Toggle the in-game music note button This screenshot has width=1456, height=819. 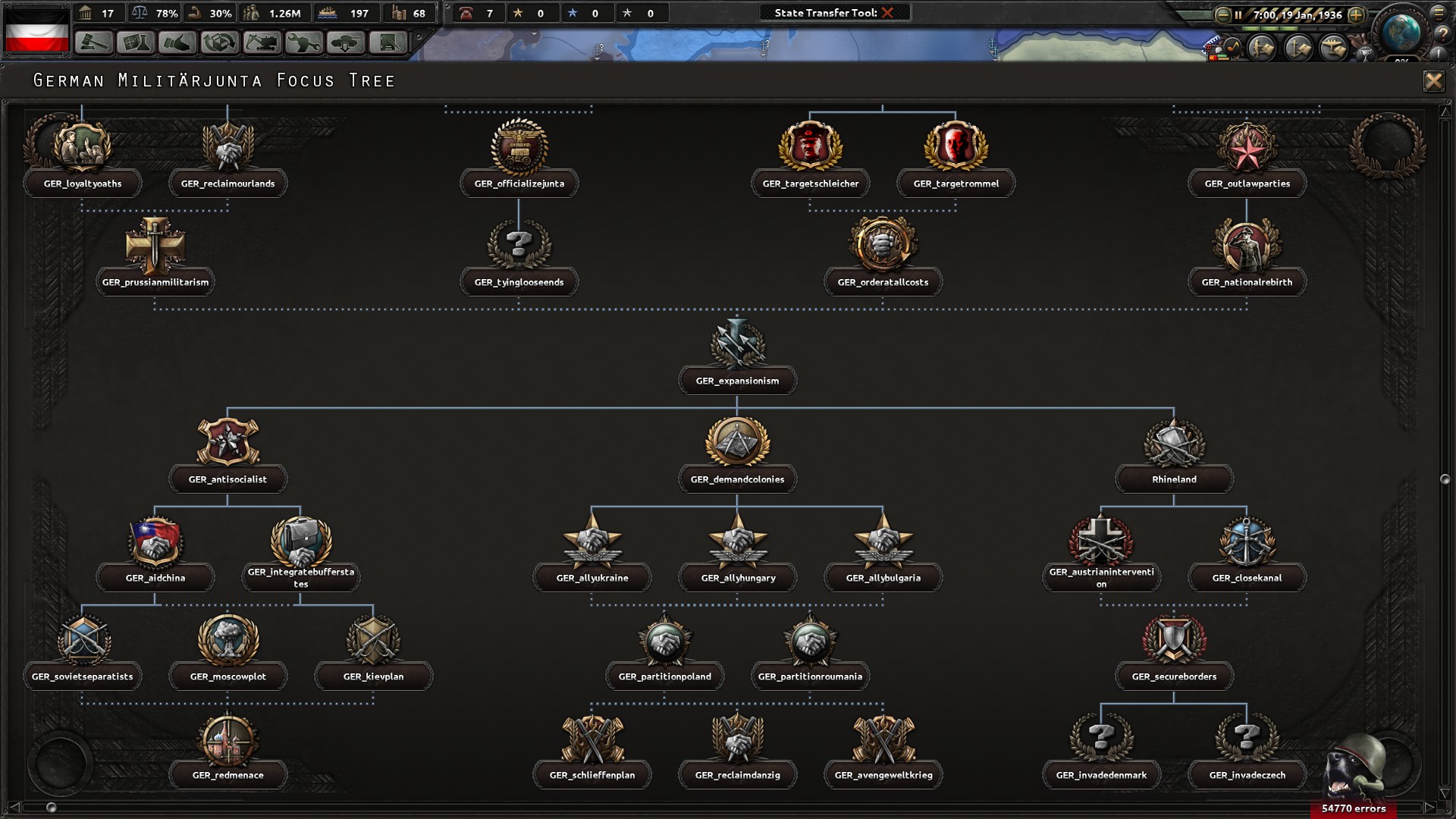click(1232, 46)
